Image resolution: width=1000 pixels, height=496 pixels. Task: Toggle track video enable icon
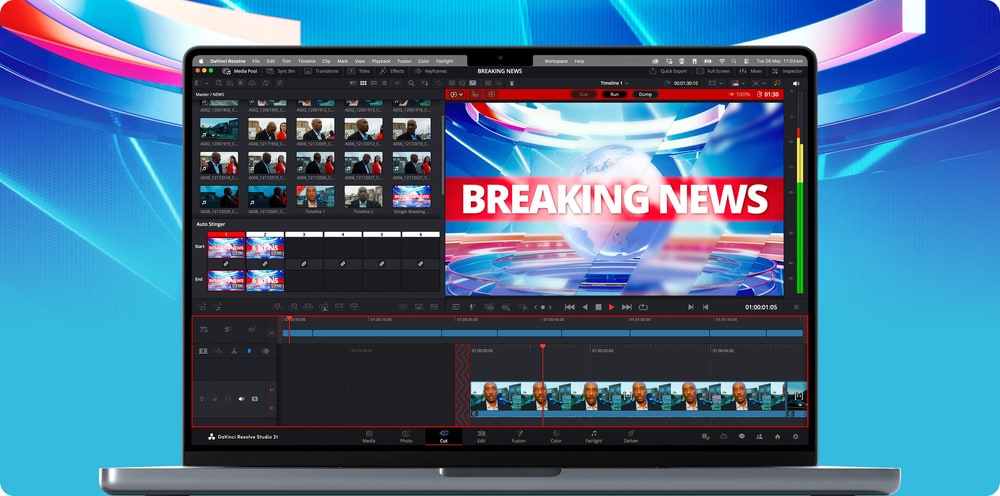254,399
